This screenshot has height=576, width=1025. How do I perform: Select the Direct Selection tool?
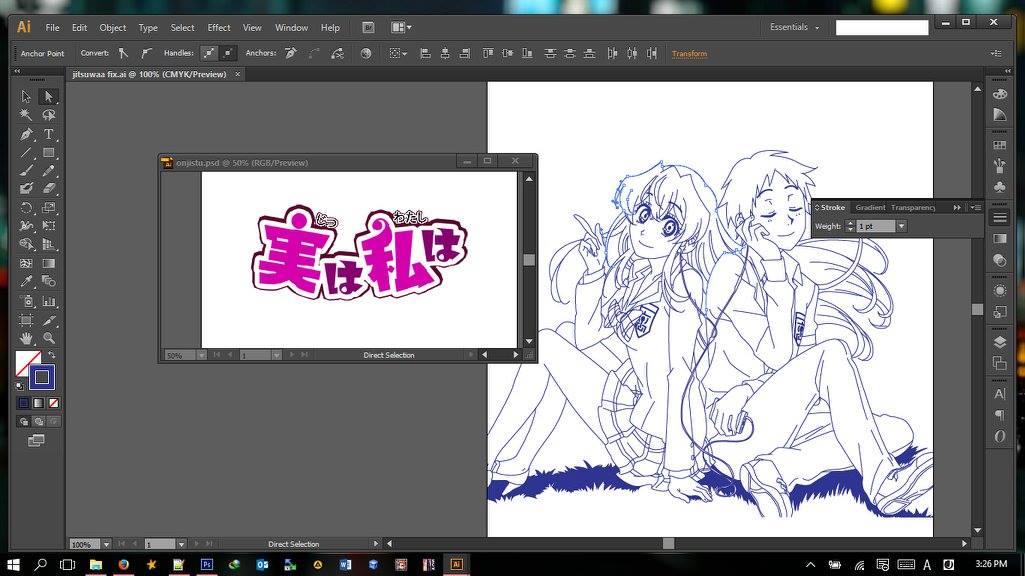point(48,96)
